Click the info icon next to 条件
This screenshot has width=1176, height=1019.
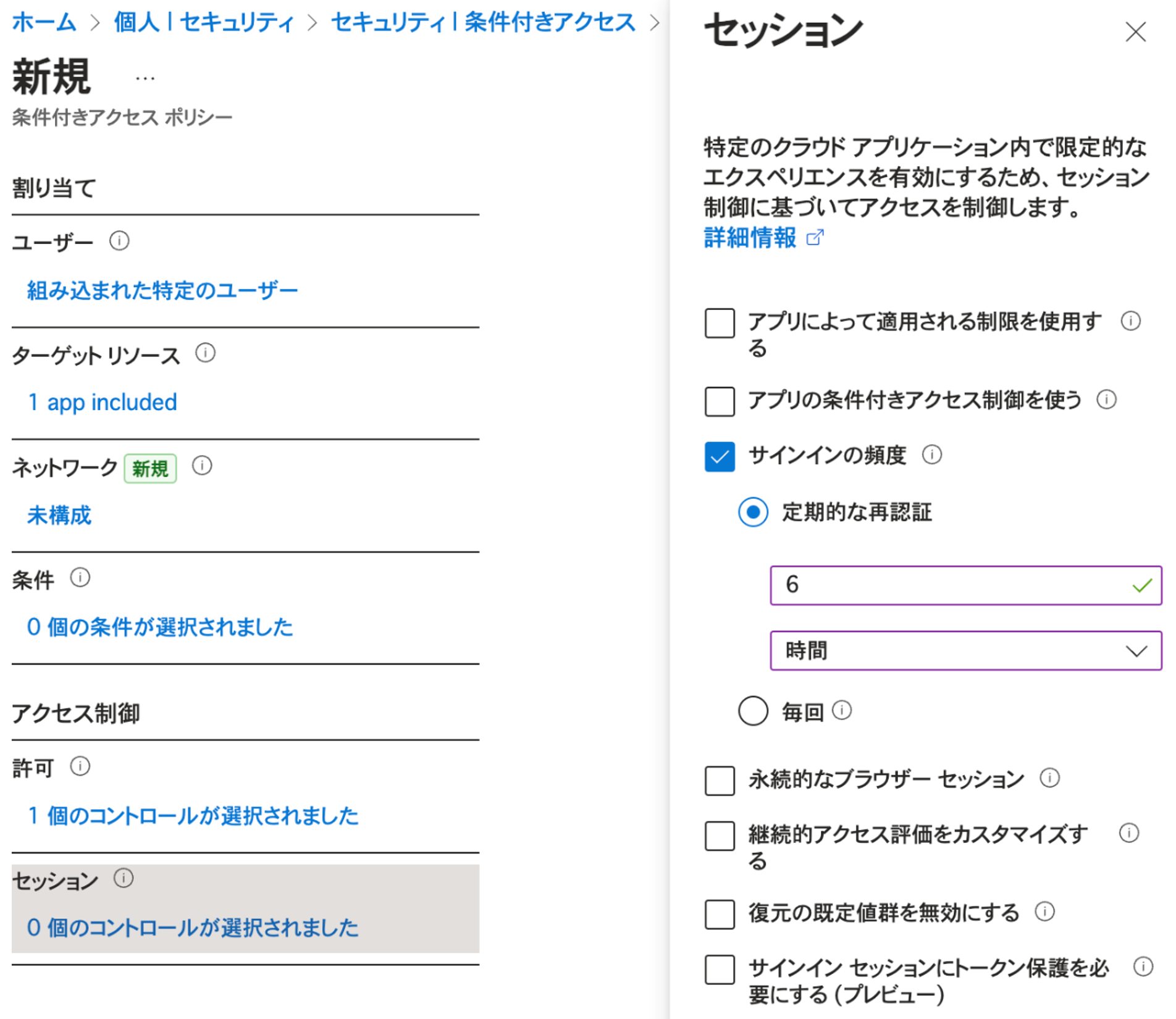pyautogui.click(x=79, y=578)
